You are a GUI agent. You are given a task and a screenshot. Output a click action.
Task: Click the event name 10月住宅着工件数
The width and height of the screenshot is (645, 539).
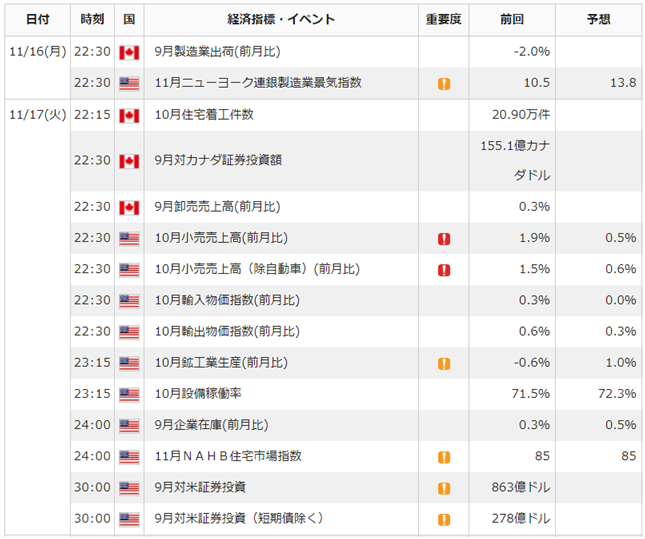(x=204, y=114)
